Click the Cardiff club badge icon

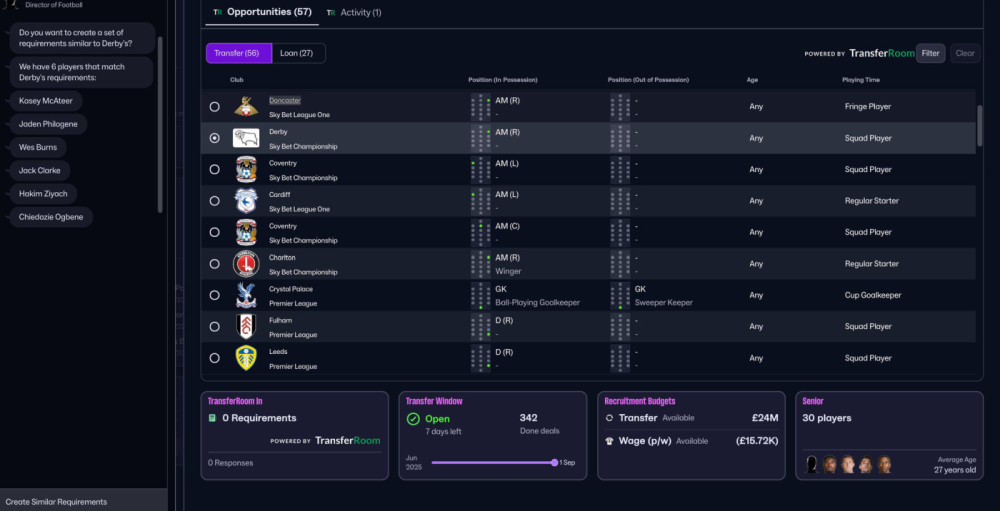(246, 201)
